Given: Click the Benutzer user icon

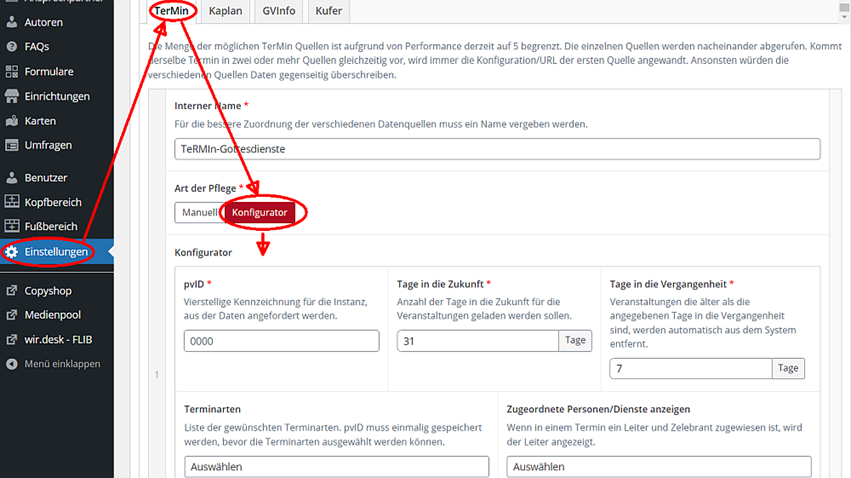Looking at the screenshot, I should [12, 177].
